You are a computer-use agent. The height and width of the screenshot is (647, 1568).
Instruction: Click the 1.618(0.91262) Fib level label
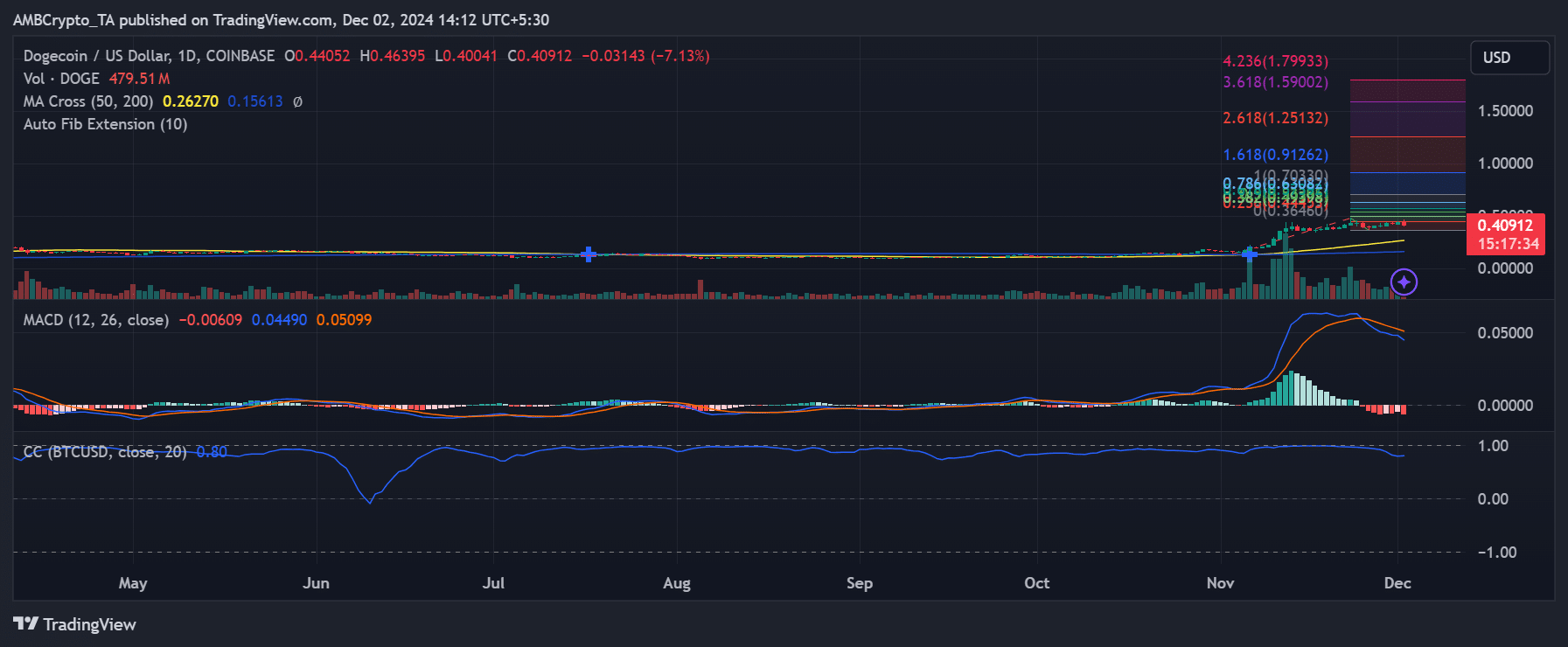[x=1275, y=155]
